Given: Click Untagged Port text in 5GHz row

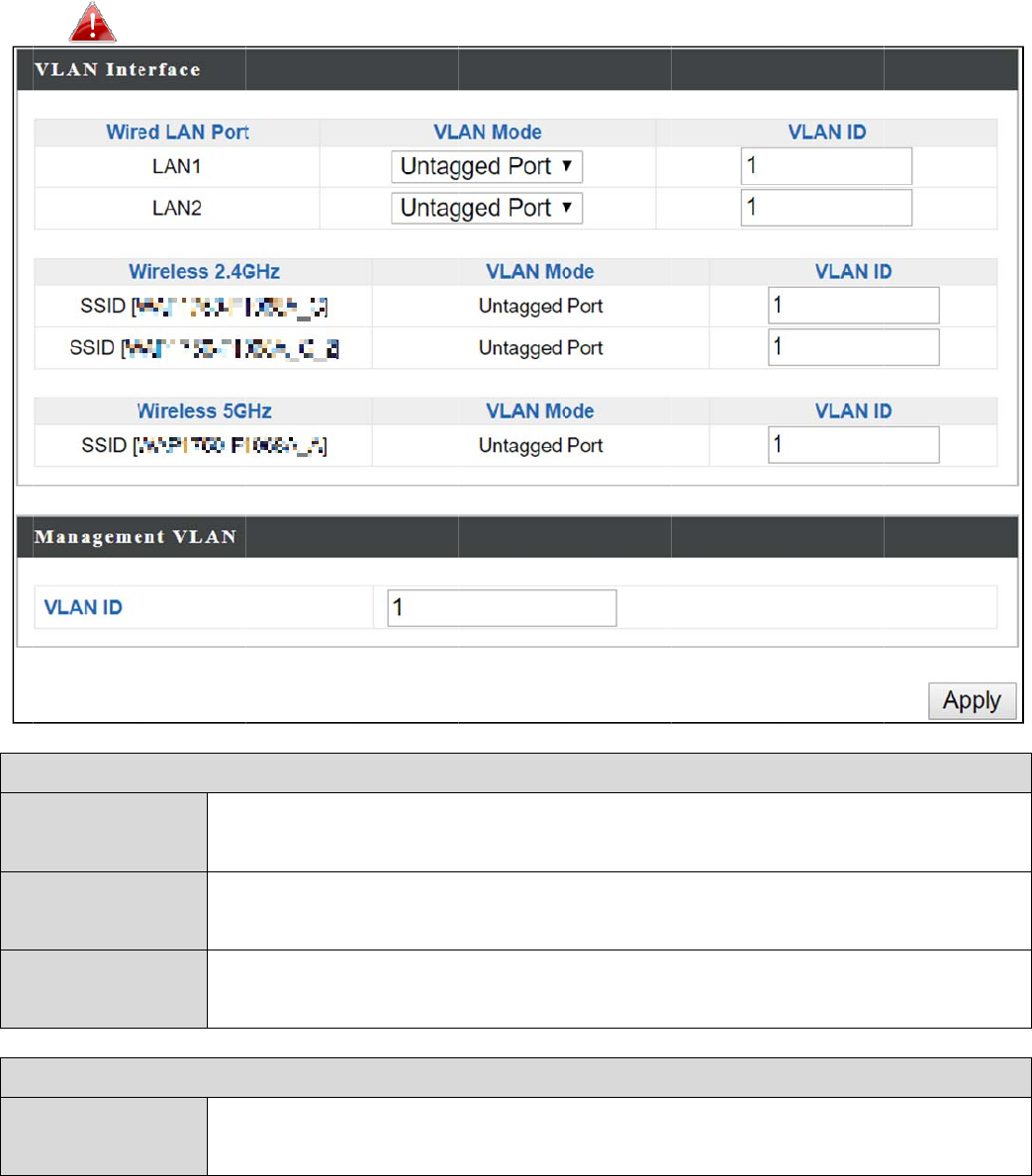Looking at the screenshot, I should pyautogui.click(x=540, y=445).
